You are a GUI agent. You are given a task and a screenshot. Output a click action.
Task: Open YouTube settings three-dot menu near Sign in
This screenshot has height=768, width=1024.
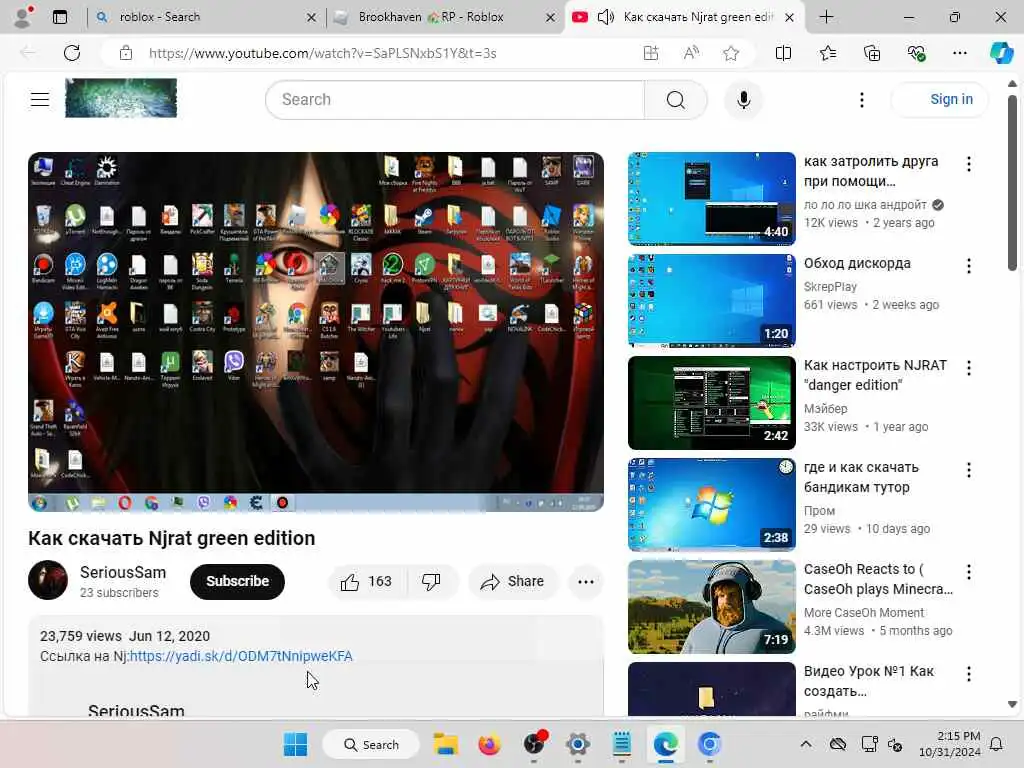pyautogui.click(x=861, y=100)
